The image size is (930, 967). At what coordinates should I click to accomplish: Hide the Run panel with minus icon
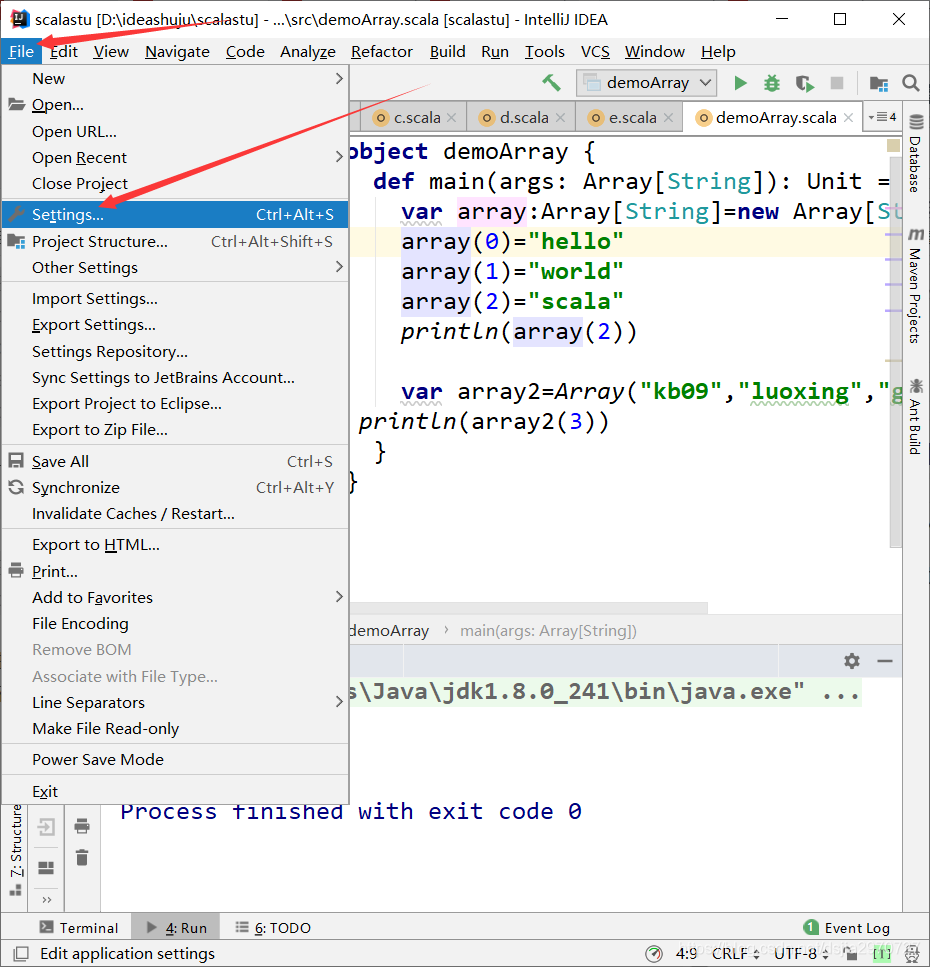point(885,661)
